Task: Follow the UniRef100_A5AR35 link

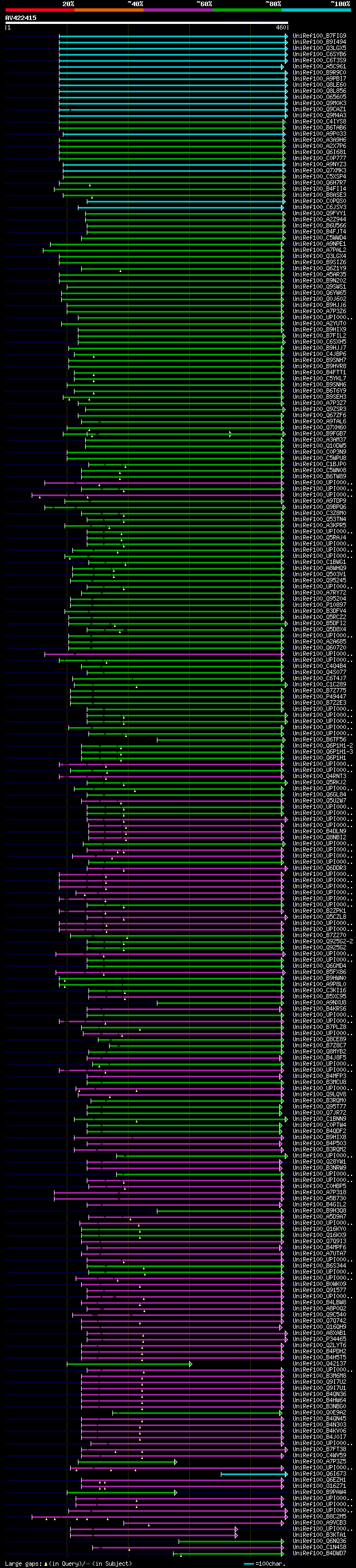Action: click(x=319, y=275)
